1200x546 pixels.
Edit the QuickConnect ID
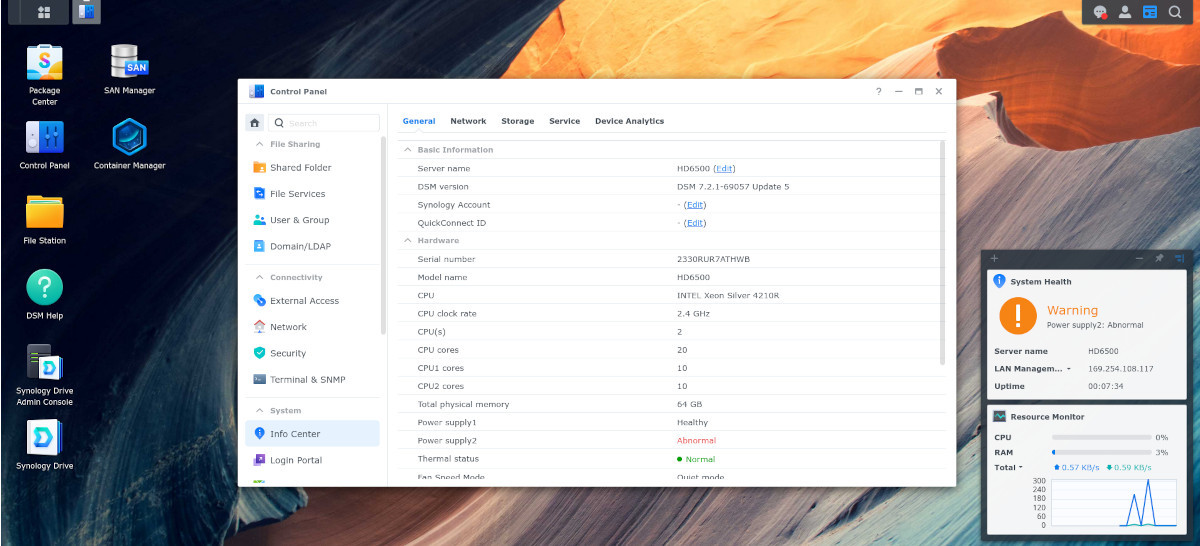695,223
